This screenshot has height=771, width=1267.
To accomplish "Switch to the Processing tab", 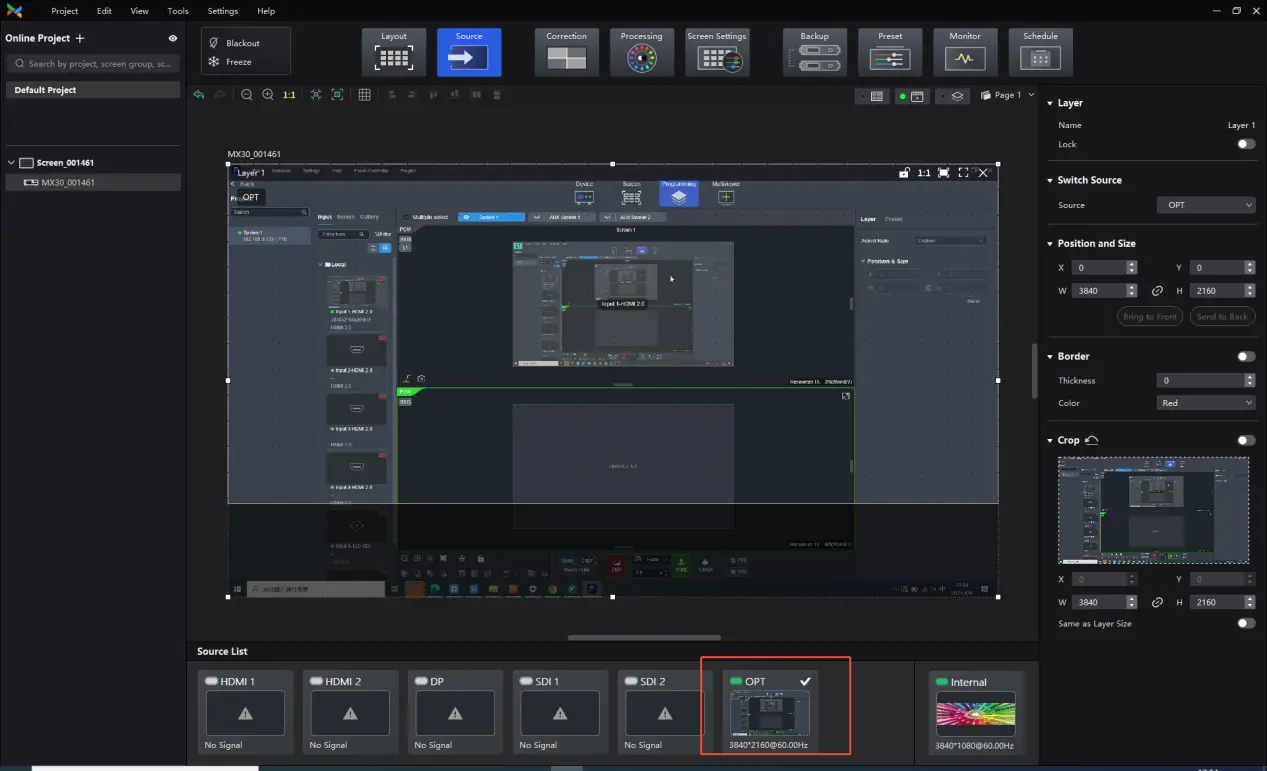I will (x=641, y=52).
